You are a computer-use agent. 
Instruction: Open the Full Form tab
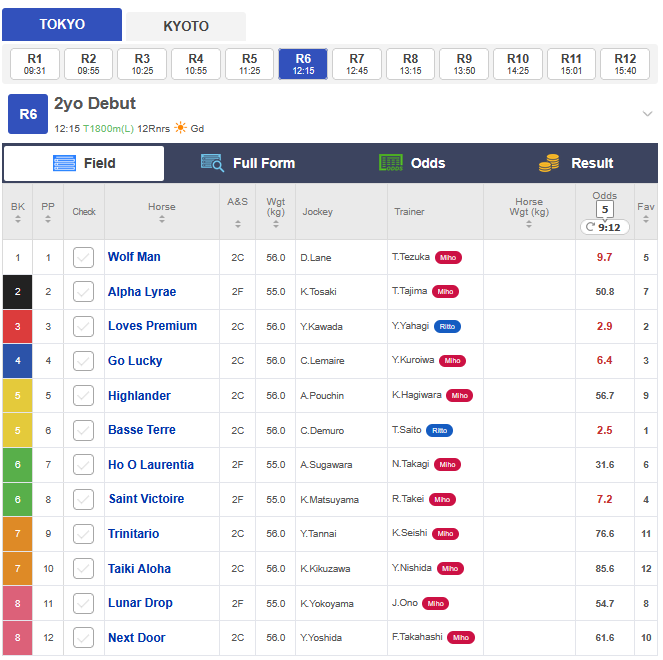point(248,163)
